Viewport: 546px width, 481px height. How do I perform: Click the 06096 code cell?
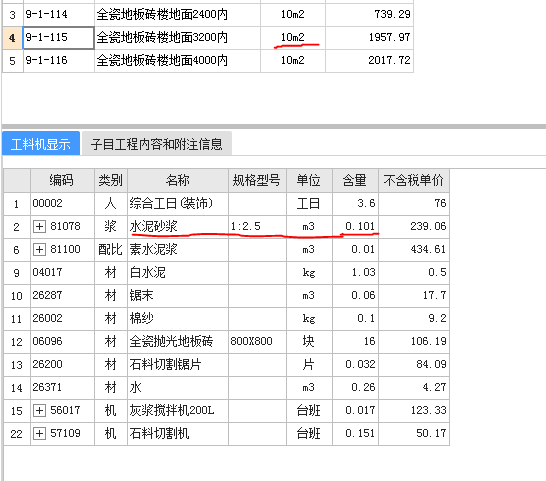tap(62, 342)
